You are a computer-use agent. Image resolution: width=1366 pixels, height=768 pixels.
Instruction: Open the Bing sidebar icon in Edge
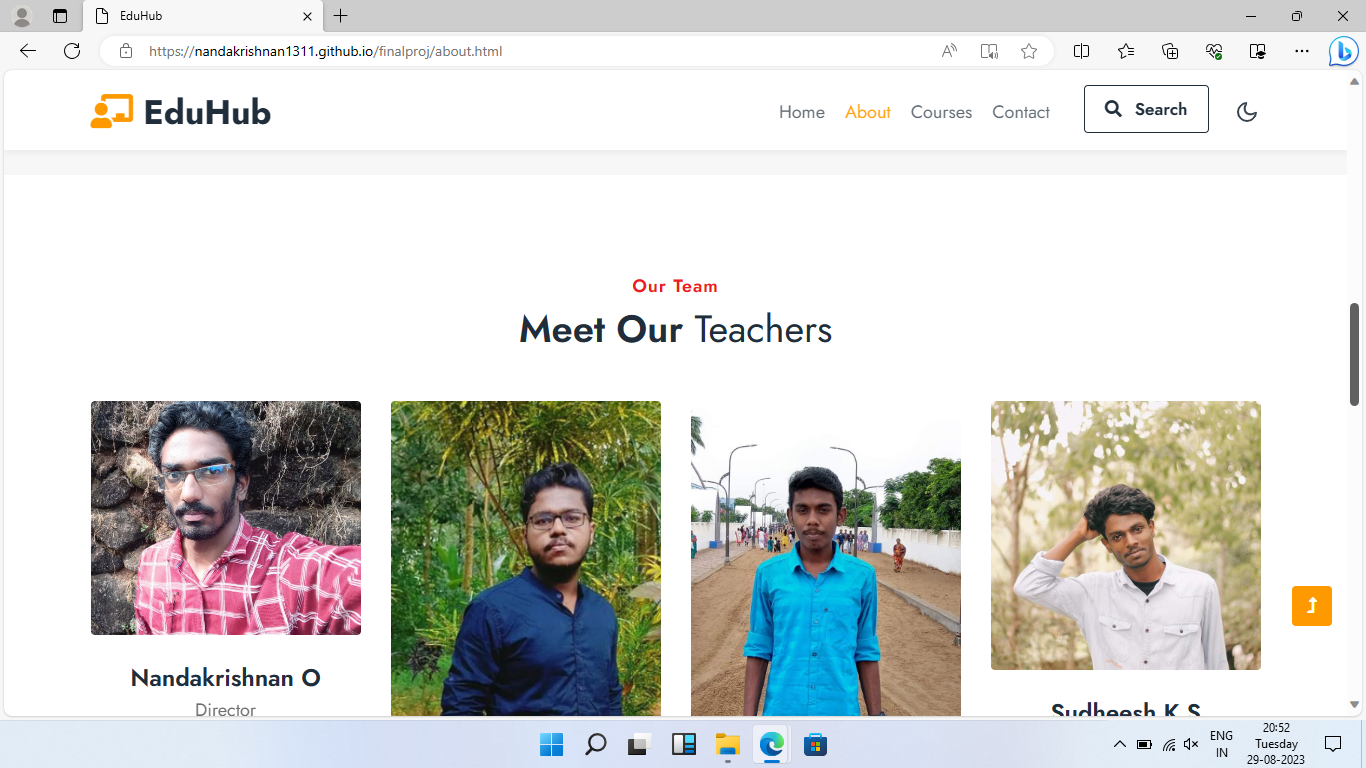pyautogui.click(x=1343, y=51)
